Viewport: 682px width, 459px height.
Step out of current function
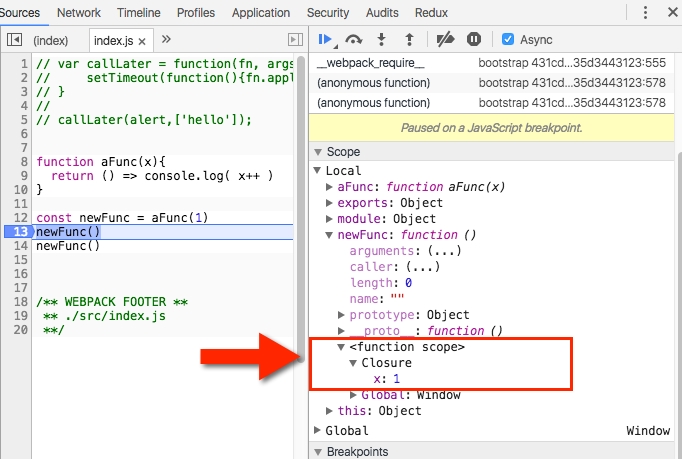(x=409, y=39)
